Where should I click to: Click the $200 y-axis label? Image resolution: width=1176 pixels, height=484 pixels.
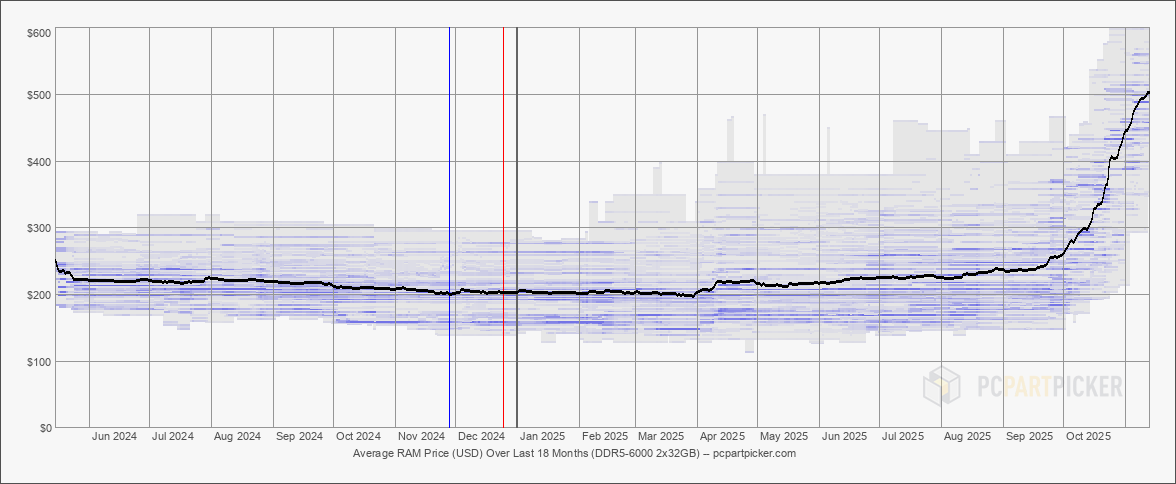coord(40,295)
